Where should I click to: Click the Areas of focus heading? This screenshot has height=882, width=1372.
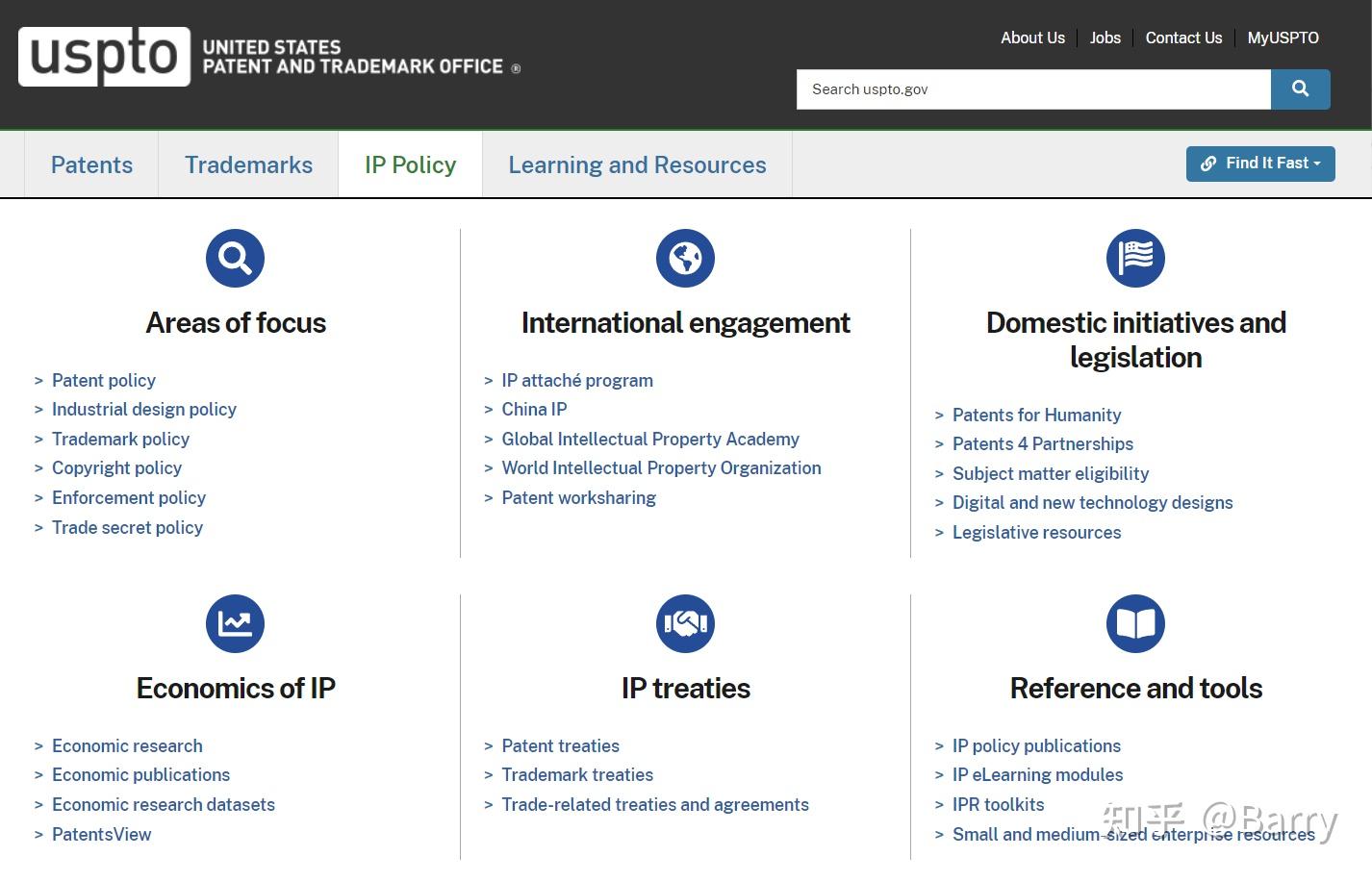[236, 322]
